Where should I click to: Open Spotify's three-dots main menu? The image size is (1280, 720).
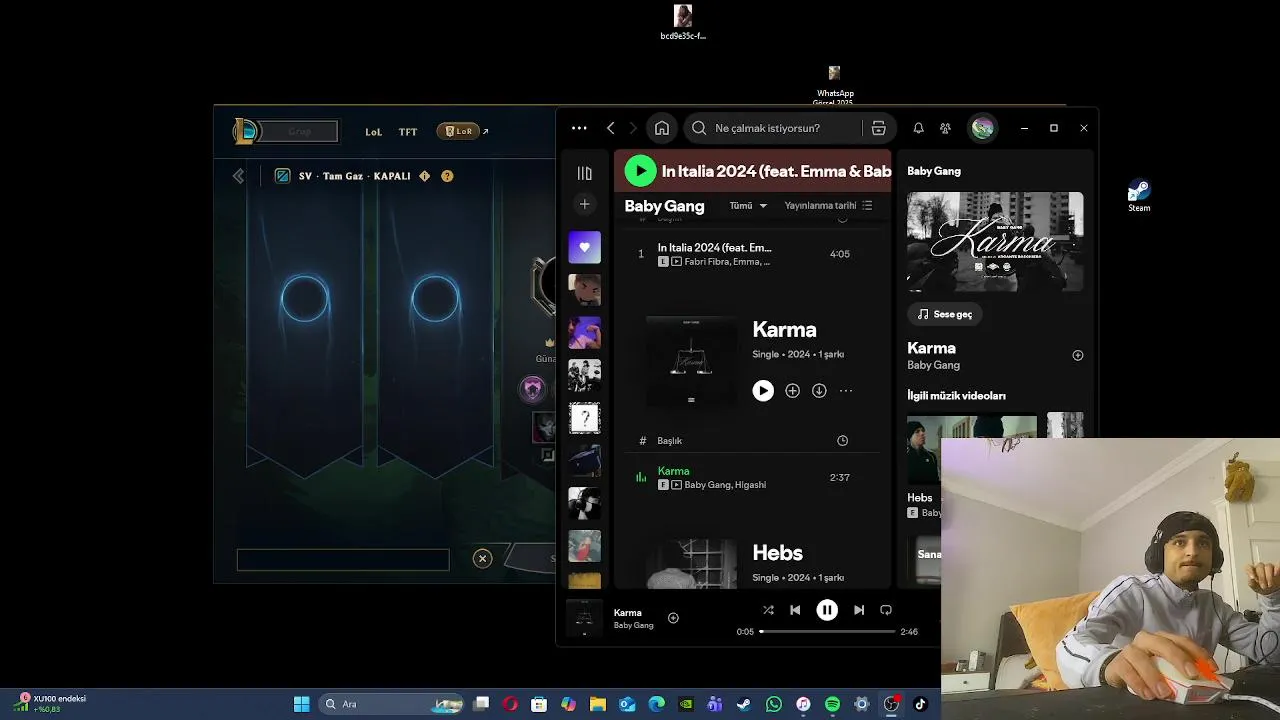579,128
